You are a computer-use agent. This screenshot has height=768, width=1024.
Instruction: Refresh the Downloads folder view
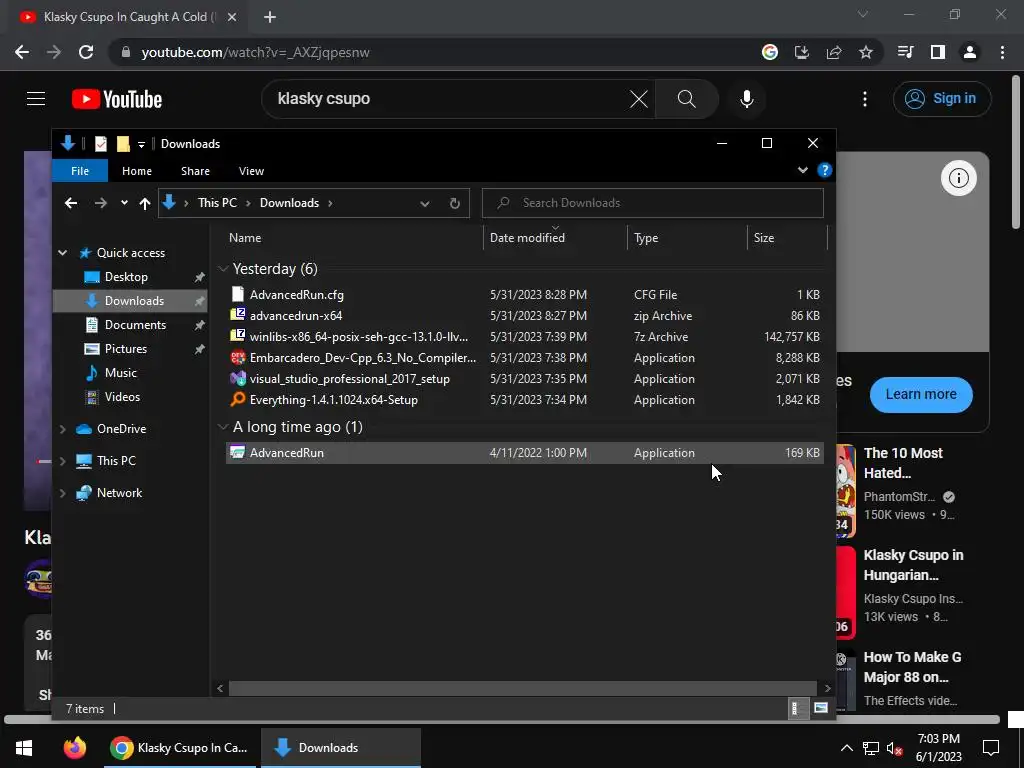pyautogui.click(x=455, y=203)
